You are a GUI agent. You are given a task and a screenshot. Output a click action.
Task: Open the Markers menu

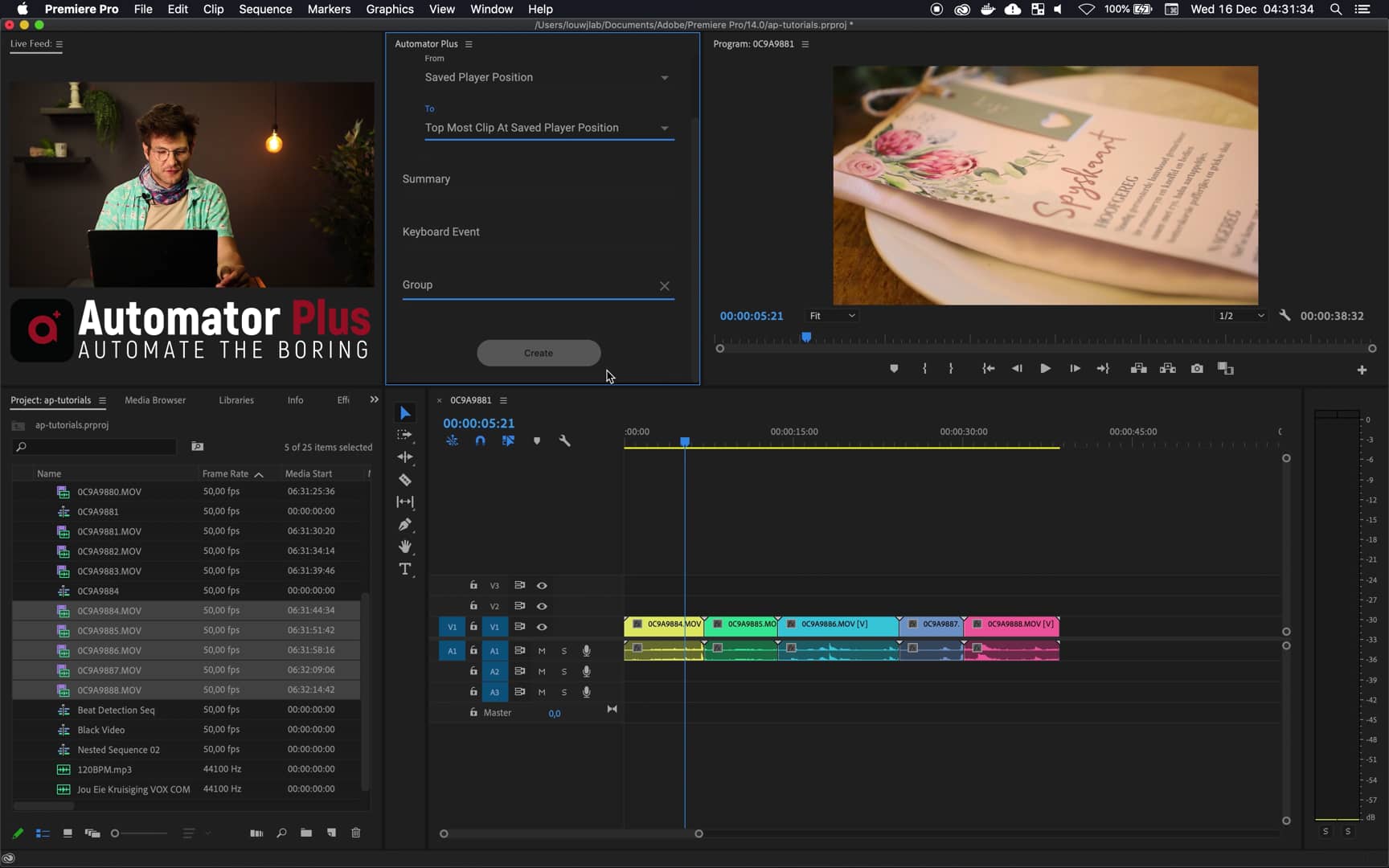pyautogui.click(x=329, y=9)
